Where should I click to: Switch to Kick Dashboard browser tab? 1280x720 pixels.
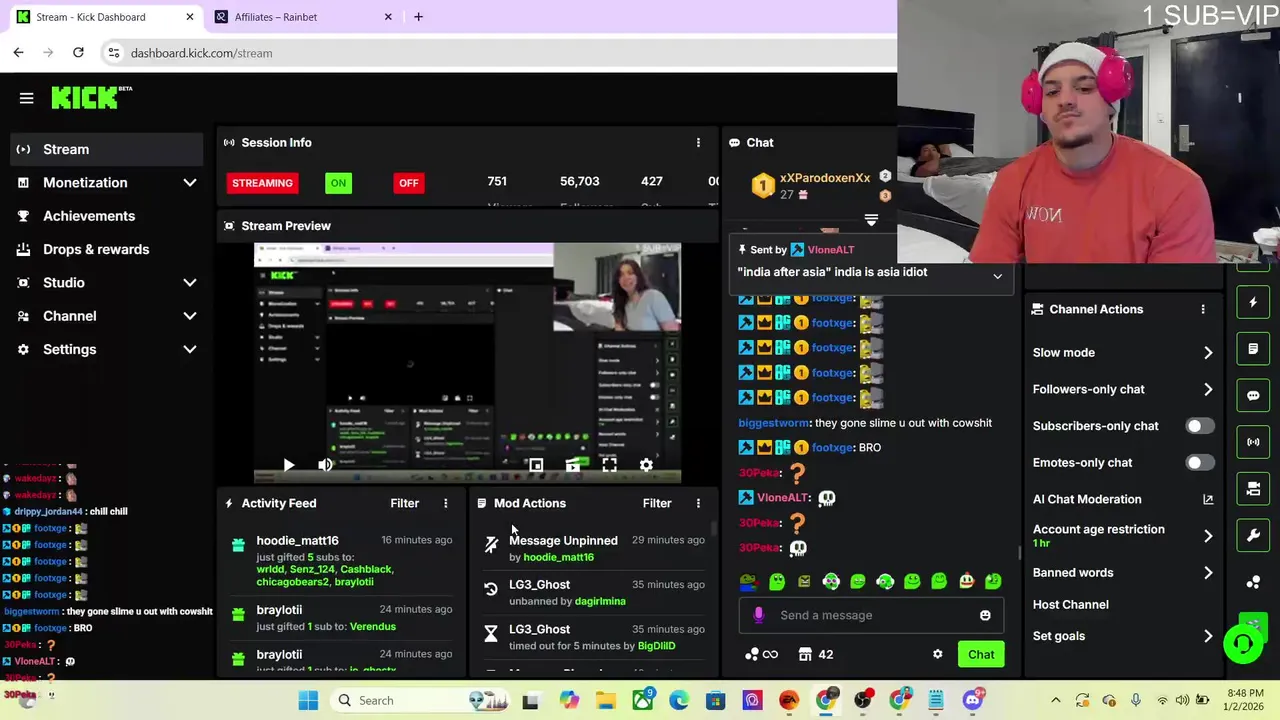104,17
